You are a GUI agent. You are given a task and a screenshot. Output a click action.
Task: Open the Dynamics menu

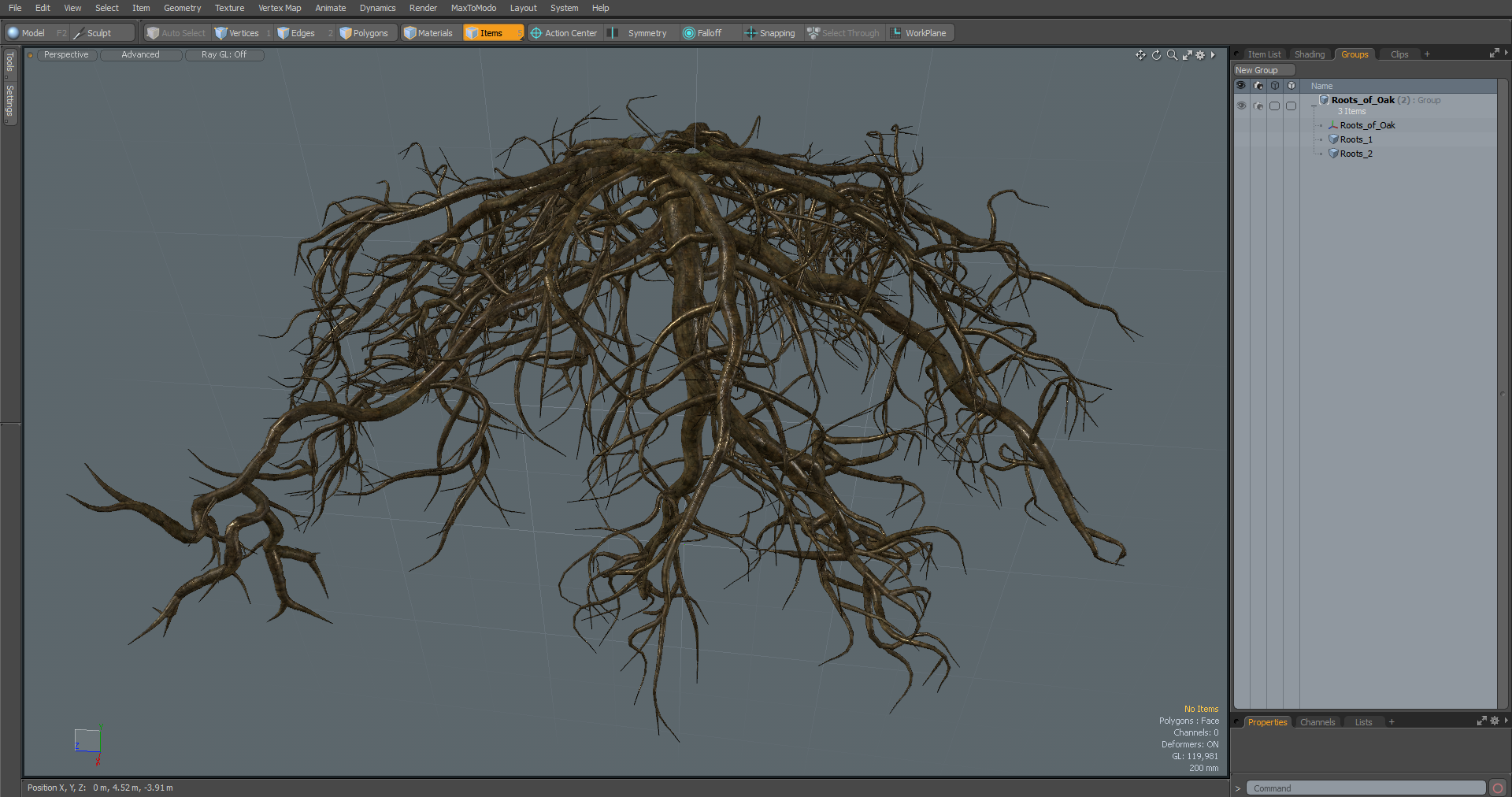pyautogui.click(x=377, y=8)
